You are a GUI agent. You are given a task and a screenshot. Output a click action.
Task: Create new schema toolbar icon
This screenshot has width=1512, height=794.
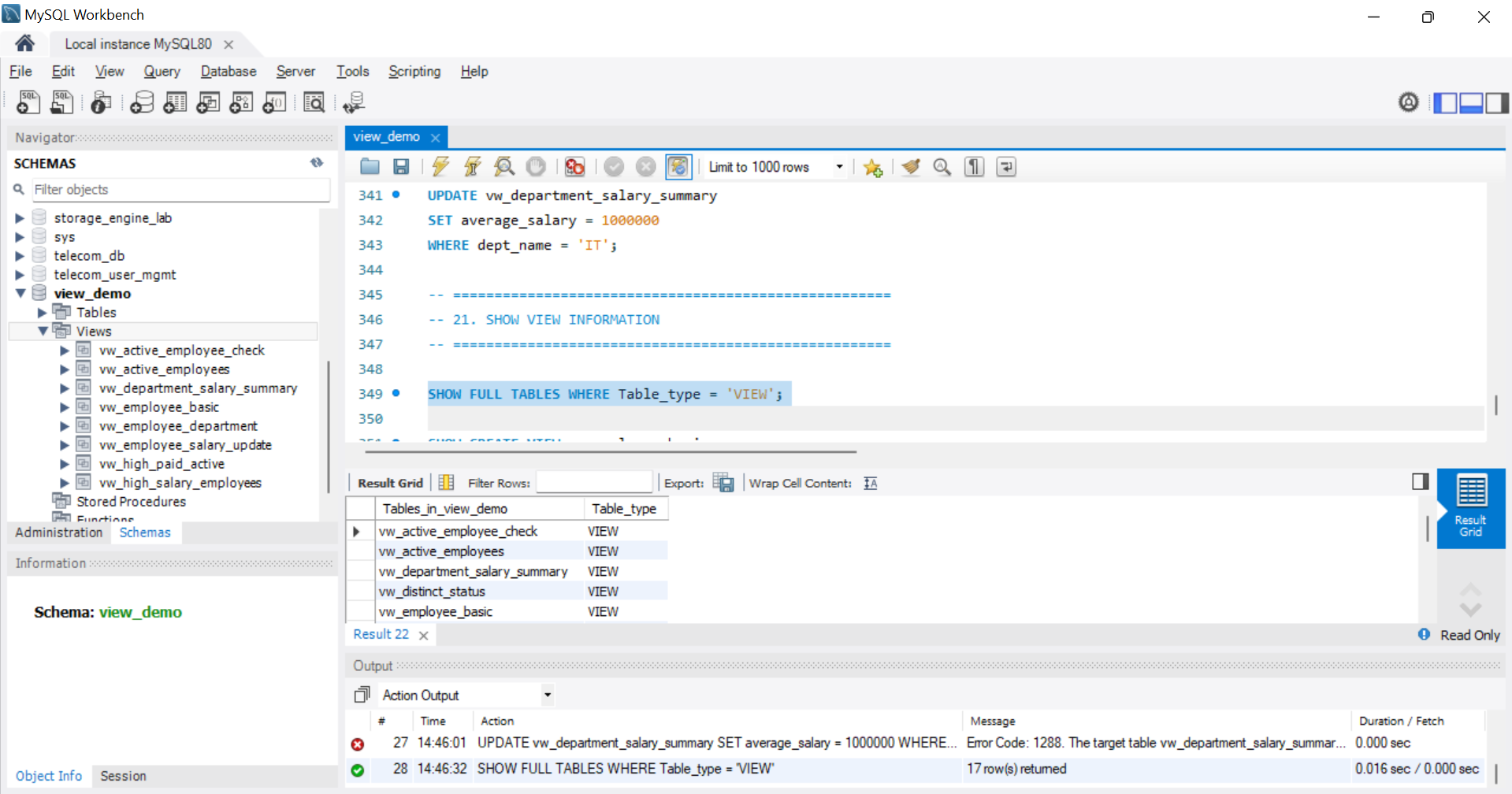[x=142, y=102]
